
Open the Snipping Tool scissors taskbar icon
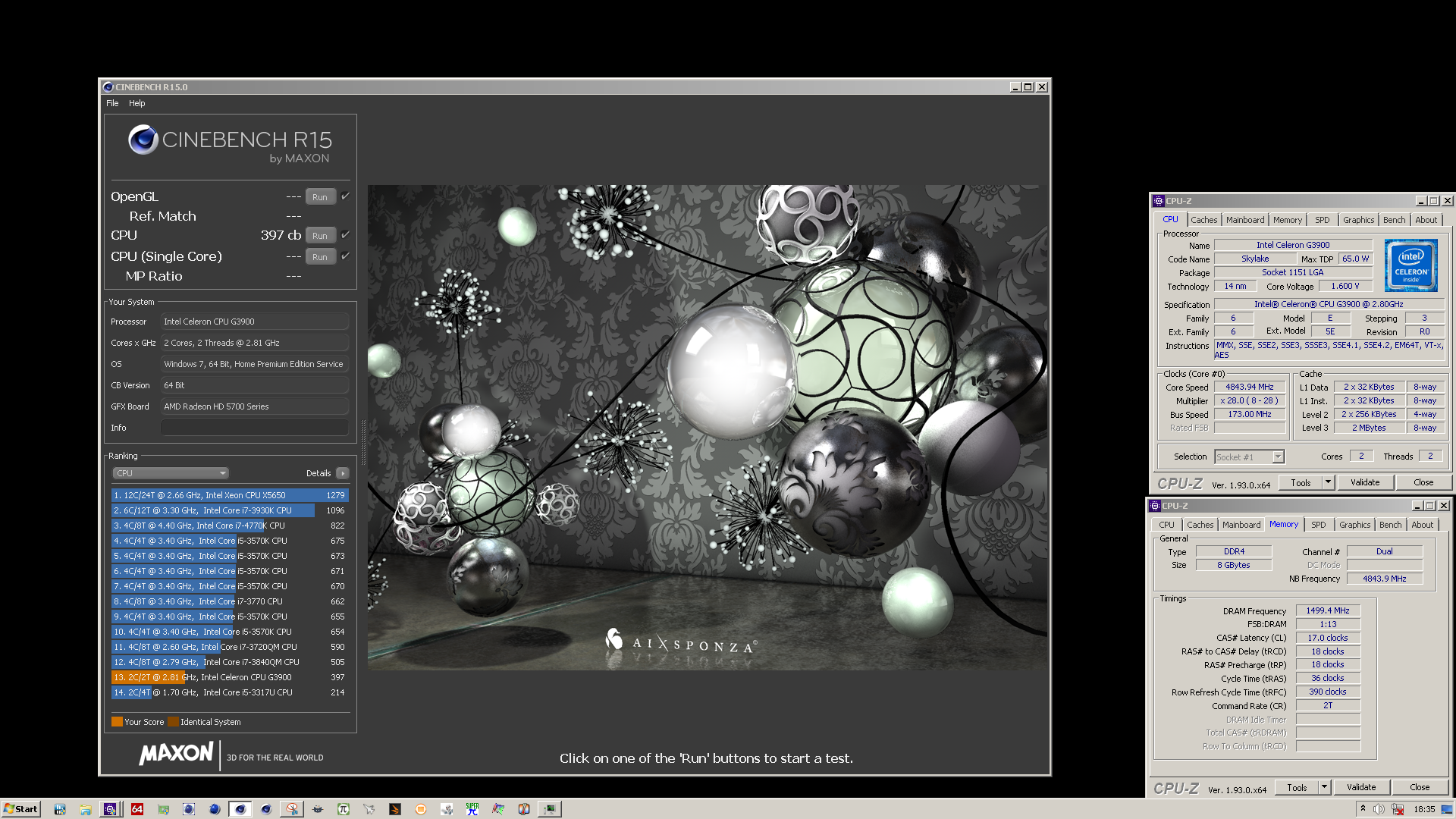click(x=292, y=809)
